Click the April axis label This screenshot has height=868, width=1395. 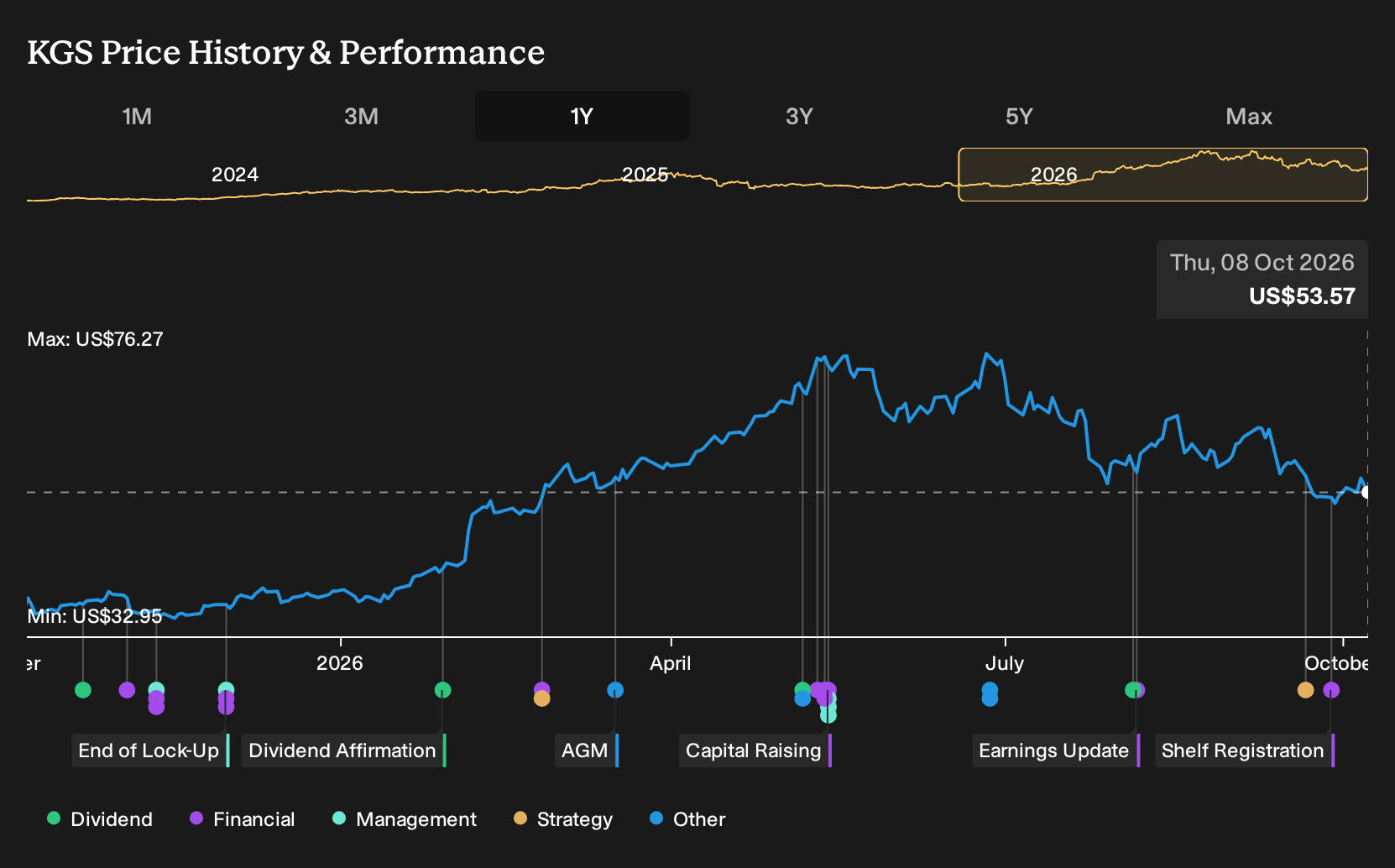pyautogui.click(x=671, y=663)
